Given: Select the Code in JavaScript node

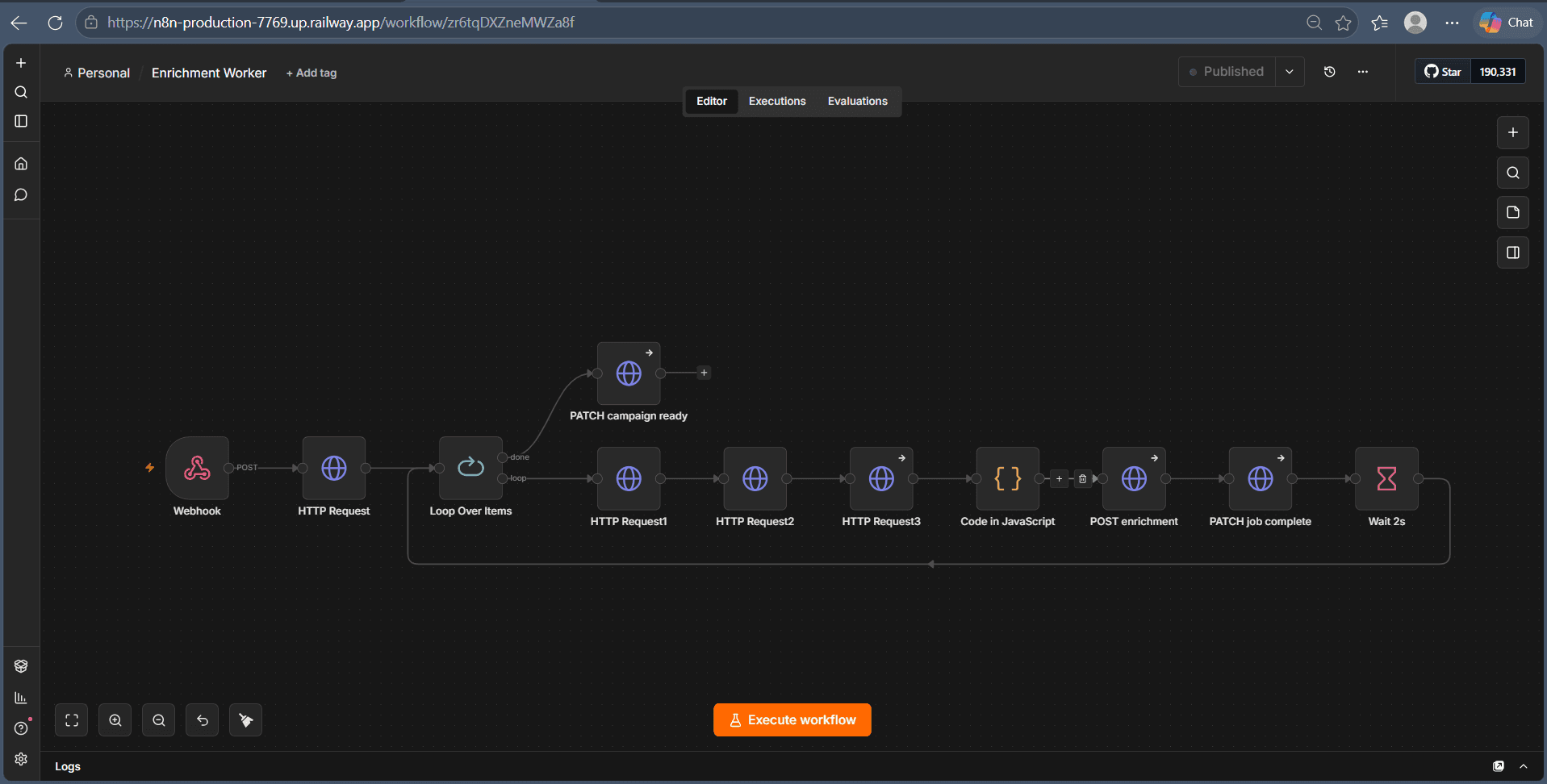Looking at the screenshot, I should point(1007,478).
